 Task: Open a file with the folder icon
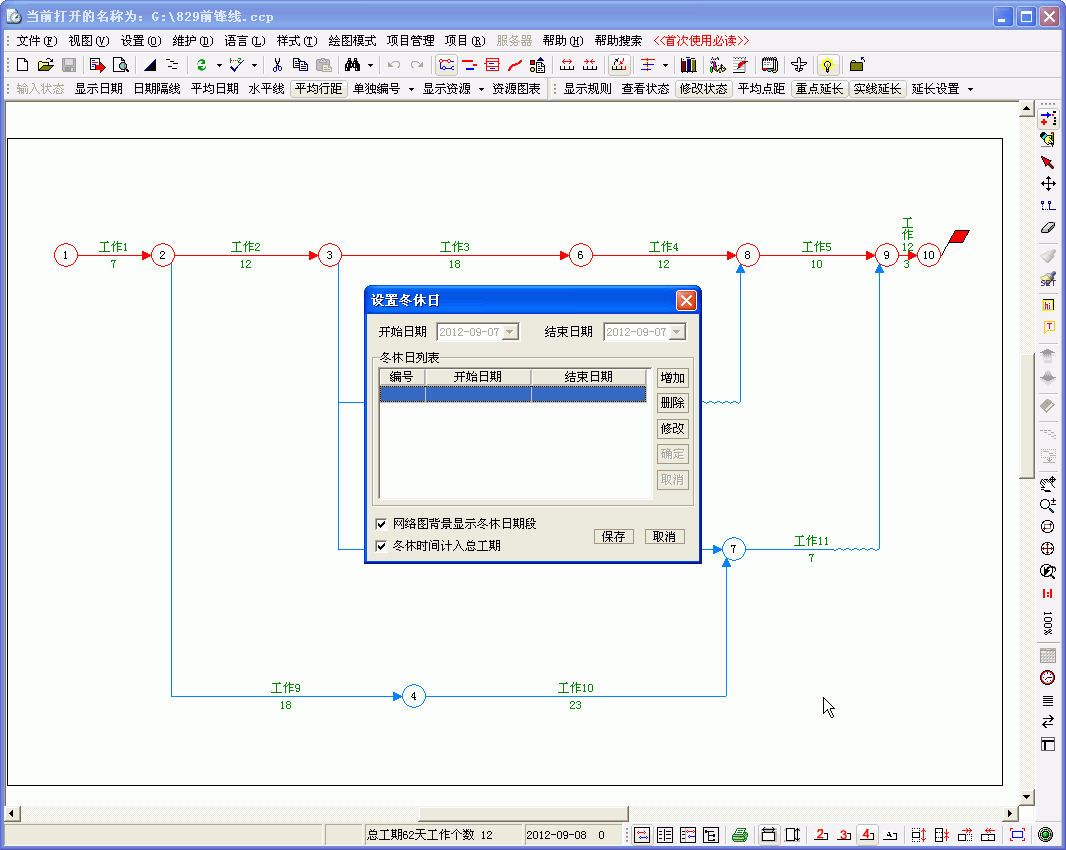point(46,65)
